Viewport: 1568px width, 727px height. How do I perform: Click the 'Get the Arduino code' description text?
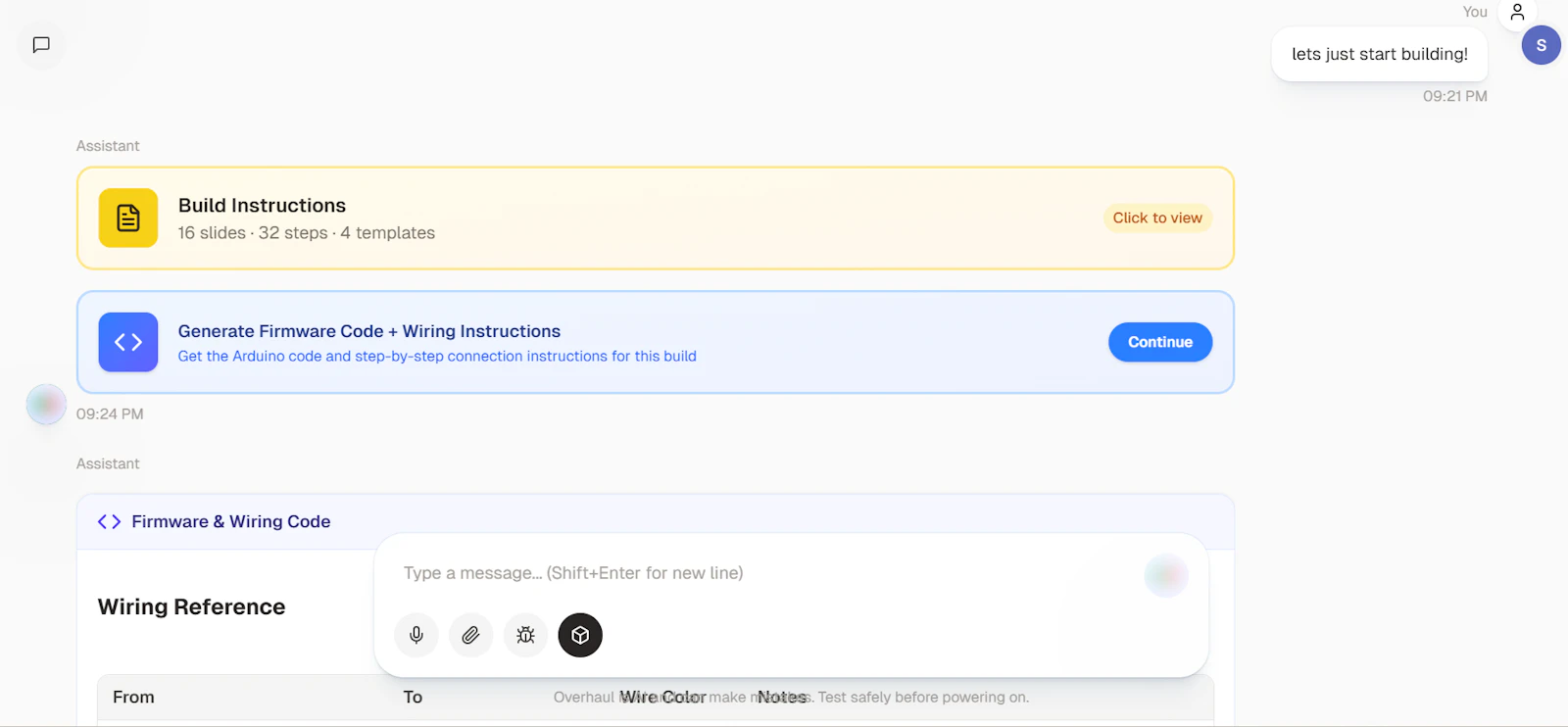pyautogui.click(x=437, y=357)
